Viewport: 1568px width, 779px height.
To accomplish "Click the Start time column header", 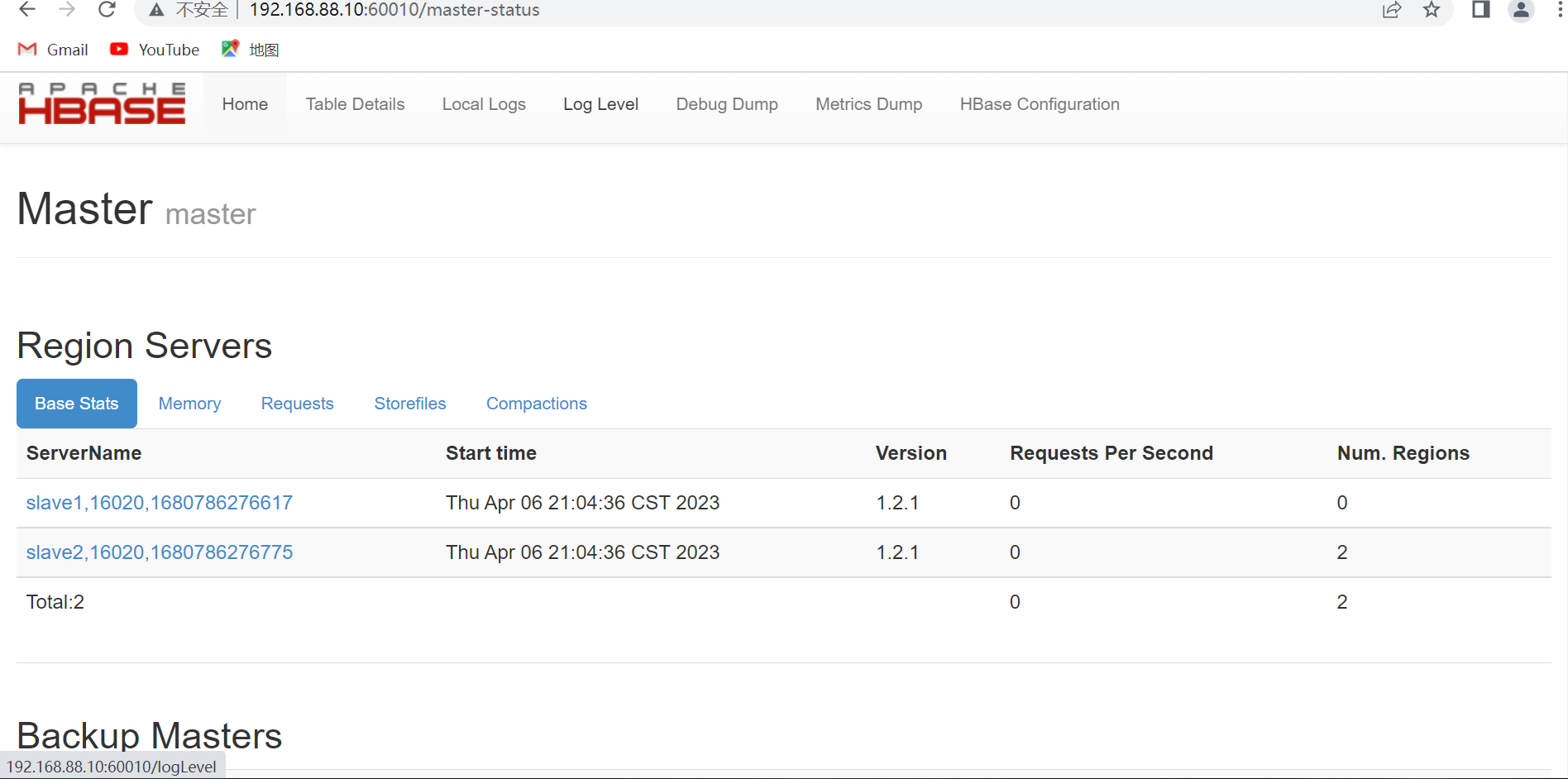I will click(491, 453).
